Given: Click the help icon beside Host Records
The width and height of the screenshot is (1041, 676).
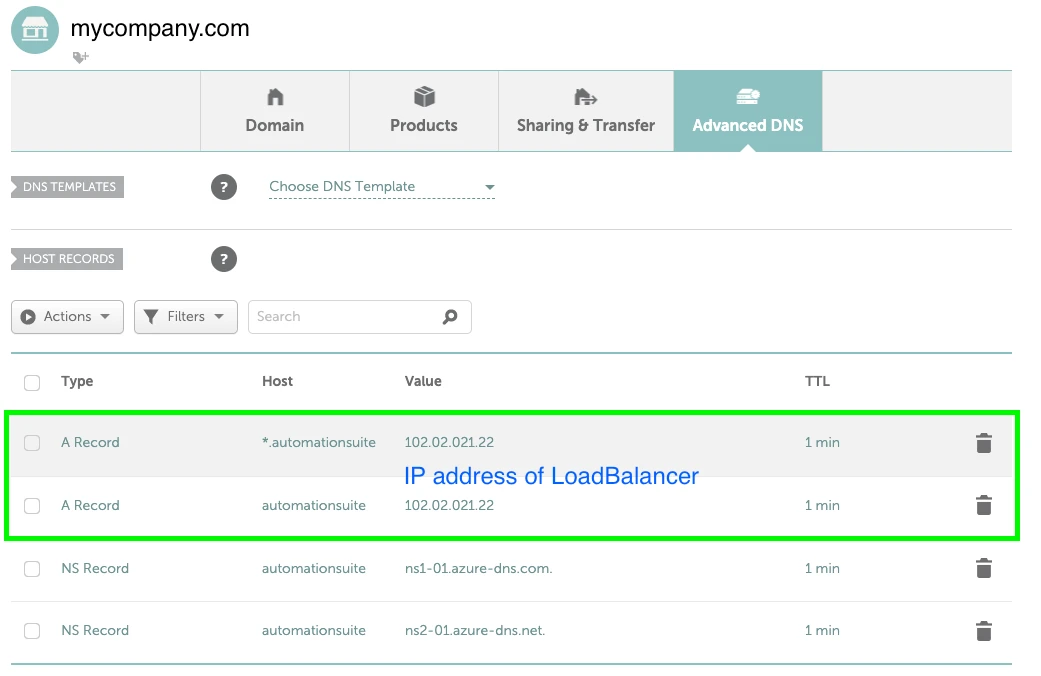Looking at the screenshot, I should (x=224, y=259).
